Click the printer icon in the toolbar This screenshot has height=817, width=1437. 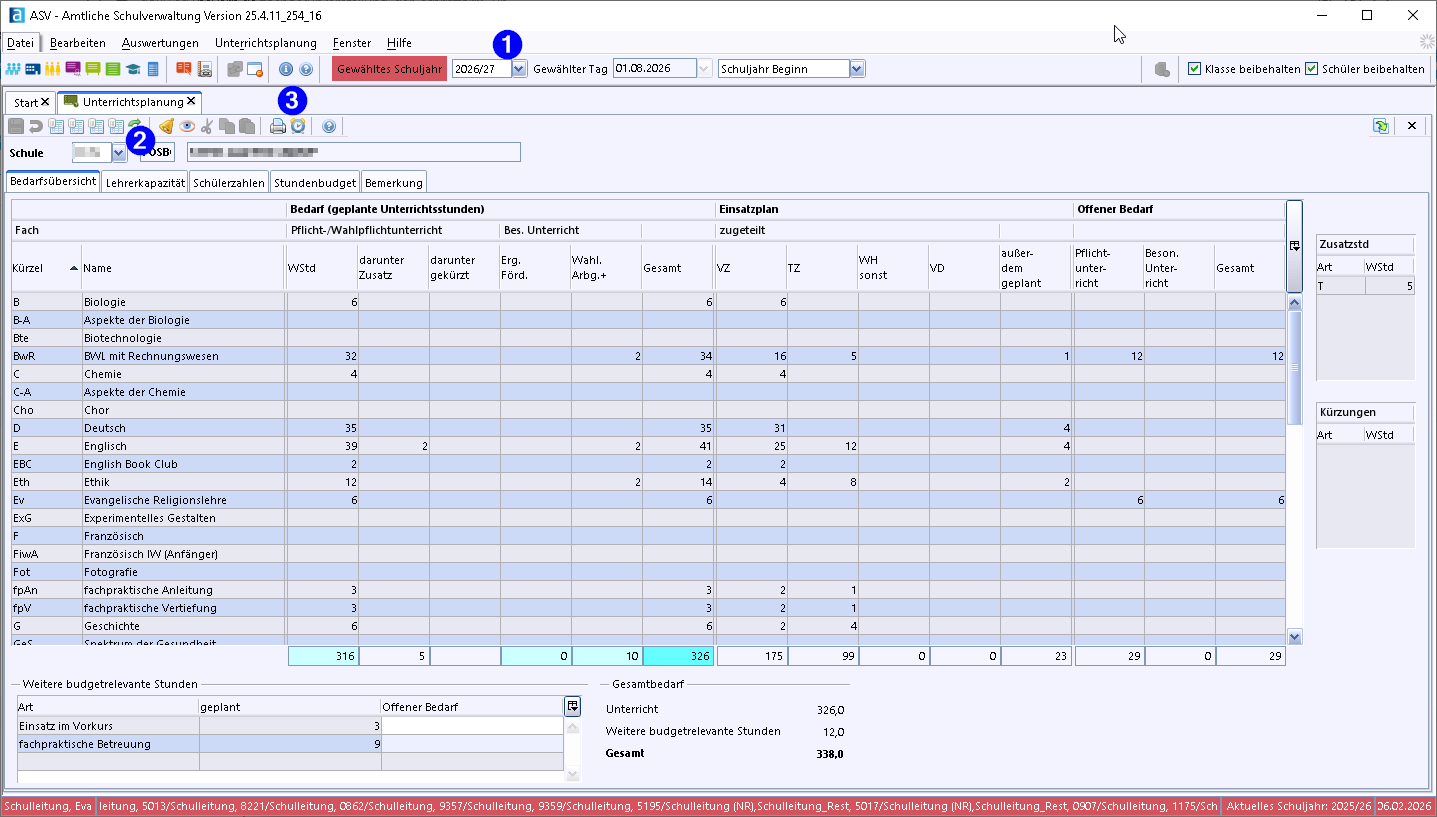point(278,126)
